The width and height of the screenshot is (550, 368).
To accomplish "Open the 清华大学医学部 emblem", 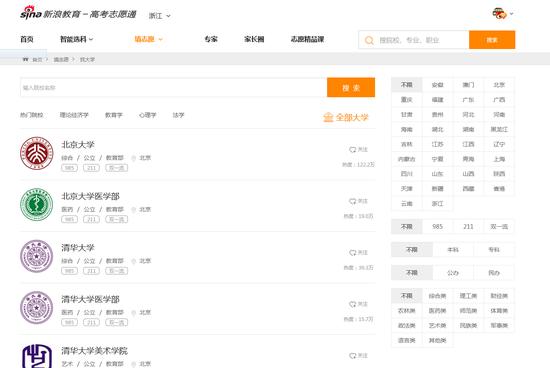I will coord(36,308).
